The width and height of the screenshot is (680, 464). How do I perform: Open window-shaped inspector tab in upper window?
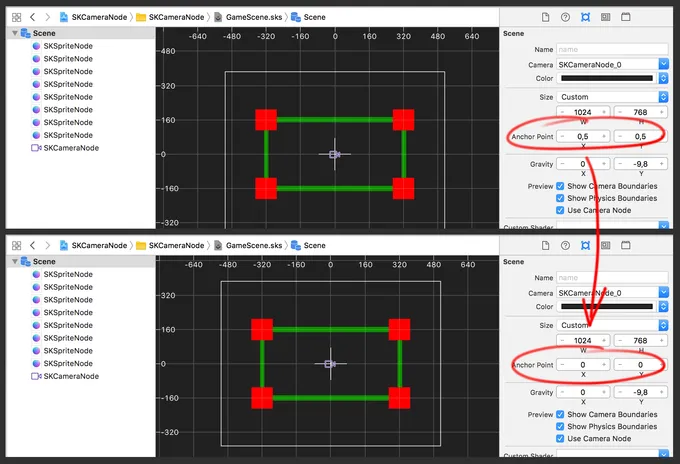pos(625,17)
